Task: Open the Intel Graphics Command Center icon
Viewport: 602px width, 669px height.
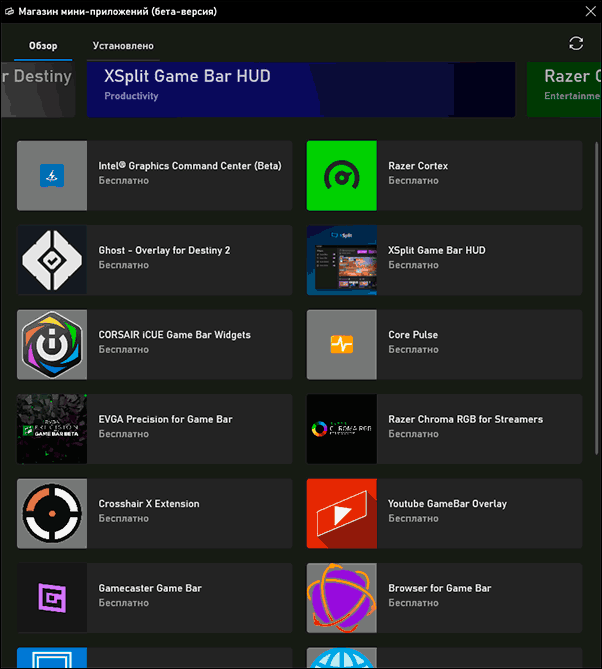Action: 52,175
